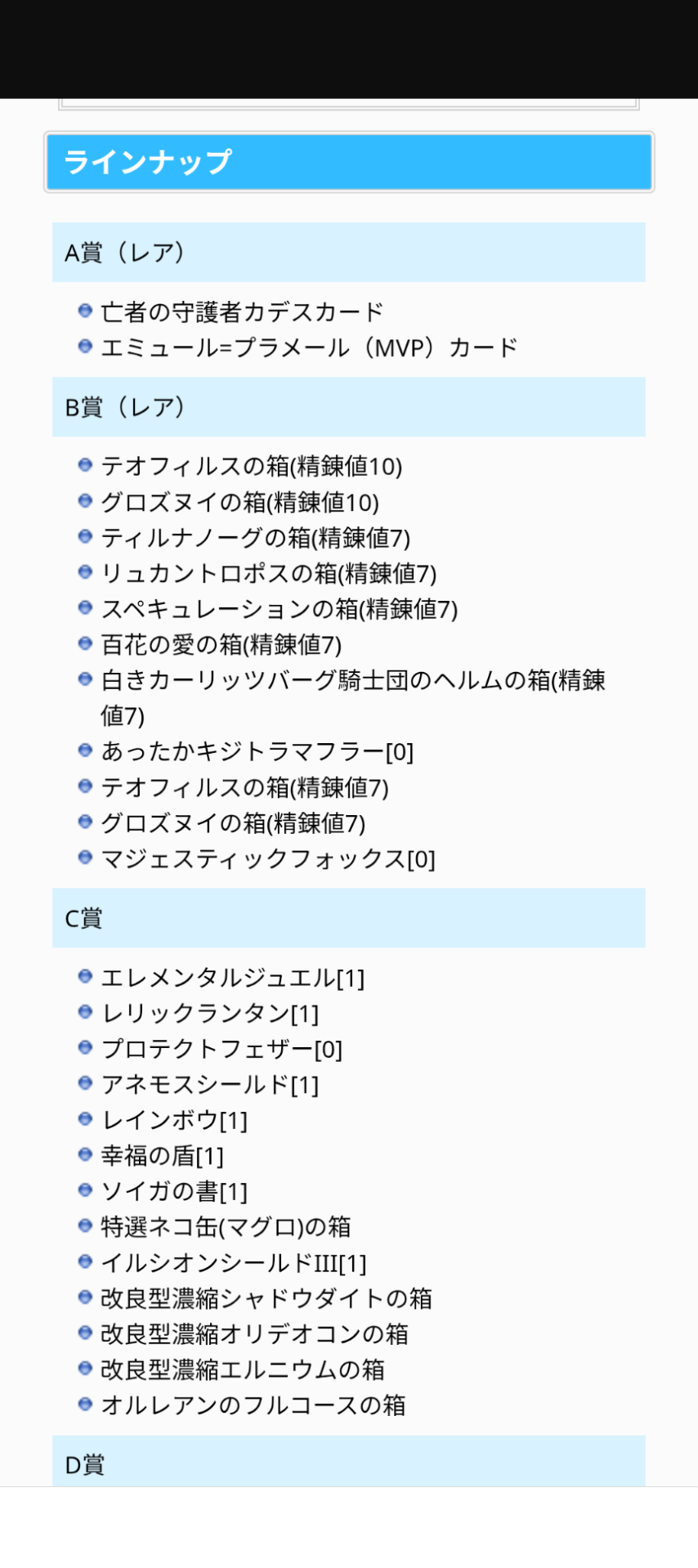Click the ティルナノーグの箱(精錬値7) list entry
Image resolution: width=698 pixels, height=1568 pixels.
coord(255,538)
